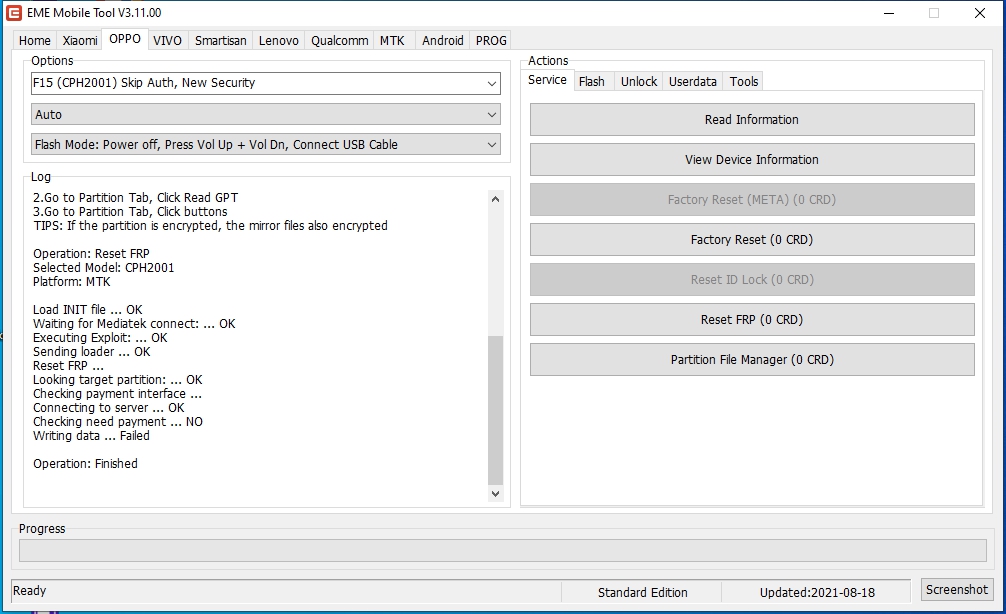Click 'Operation: Reset FRP' log line
Image resolution: width=1006 pixels, height=614 pixels.
pyautogui.click(x=91, y=253)
